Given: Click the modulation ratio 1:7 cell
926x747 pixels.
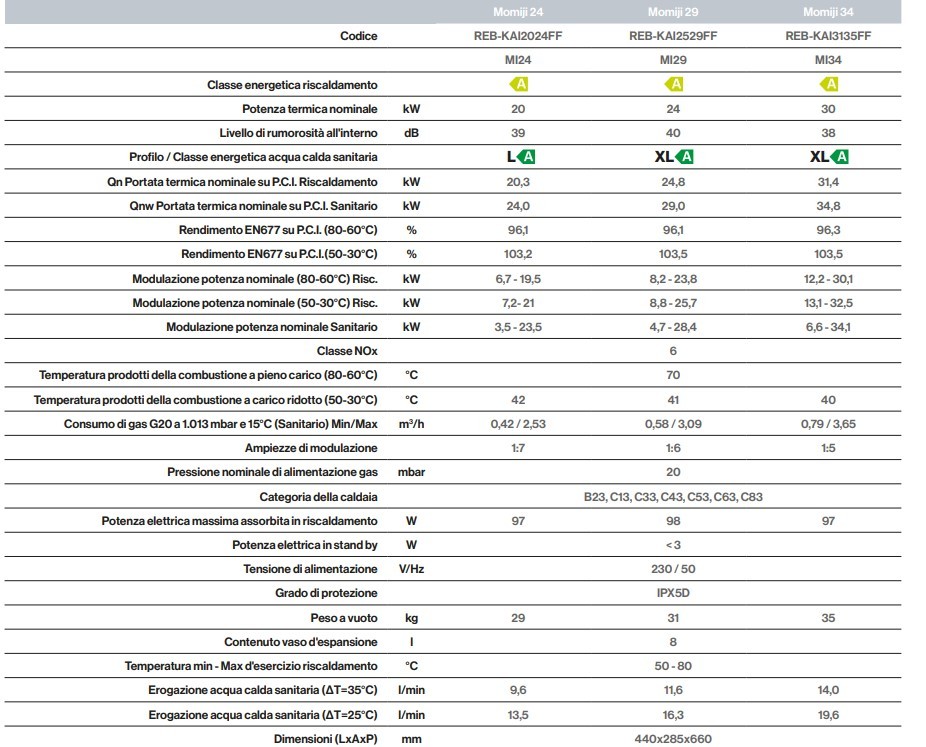Looking at the screenshot, I should pyautogui.click(x=518, y=448).
